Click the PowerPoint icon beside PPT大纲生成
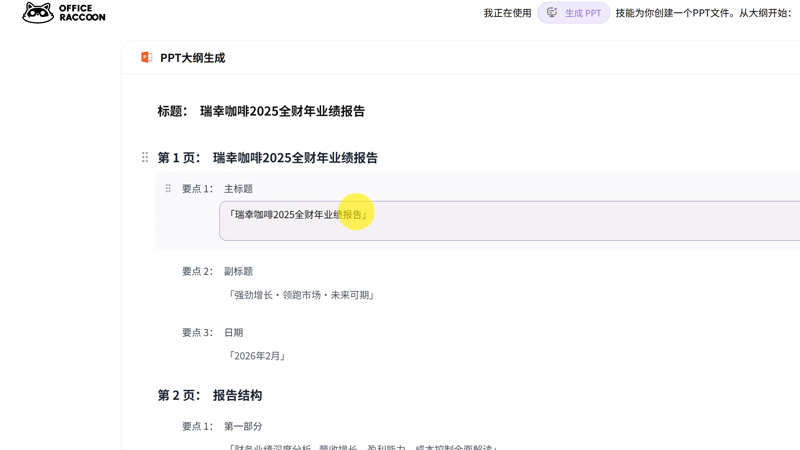This screenshot has width=800, height=450. 146,58
